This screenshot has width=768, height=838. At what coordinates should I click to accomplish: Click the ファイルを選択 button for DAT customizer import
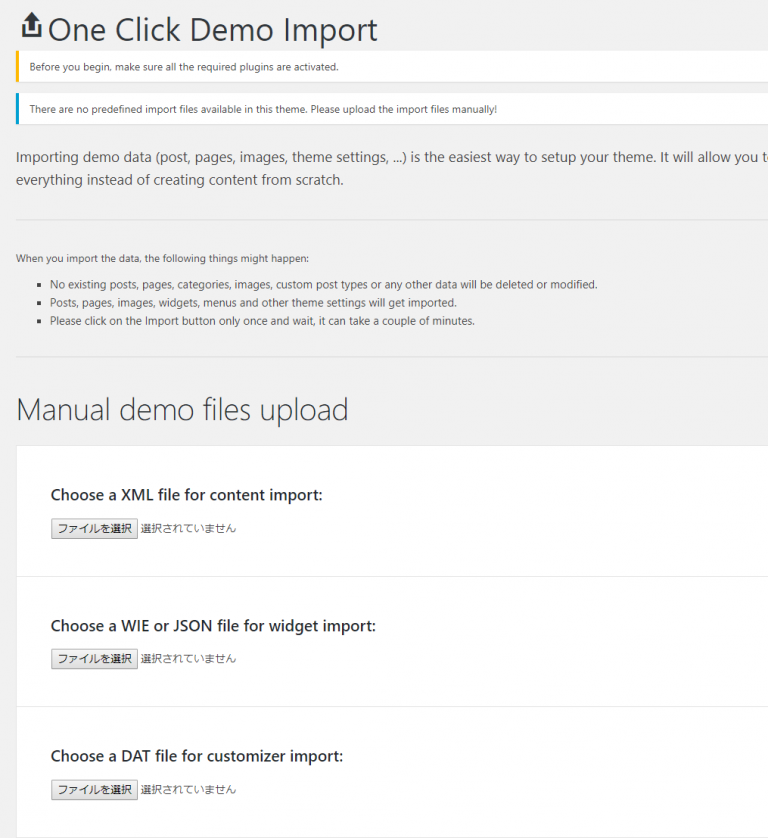[x=94, y=789]
